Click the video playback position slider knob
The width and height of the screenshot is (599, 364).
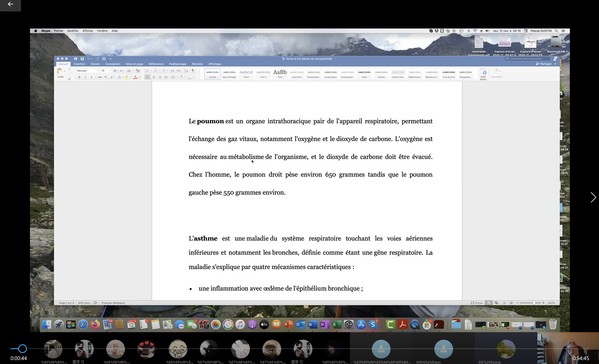23,348
